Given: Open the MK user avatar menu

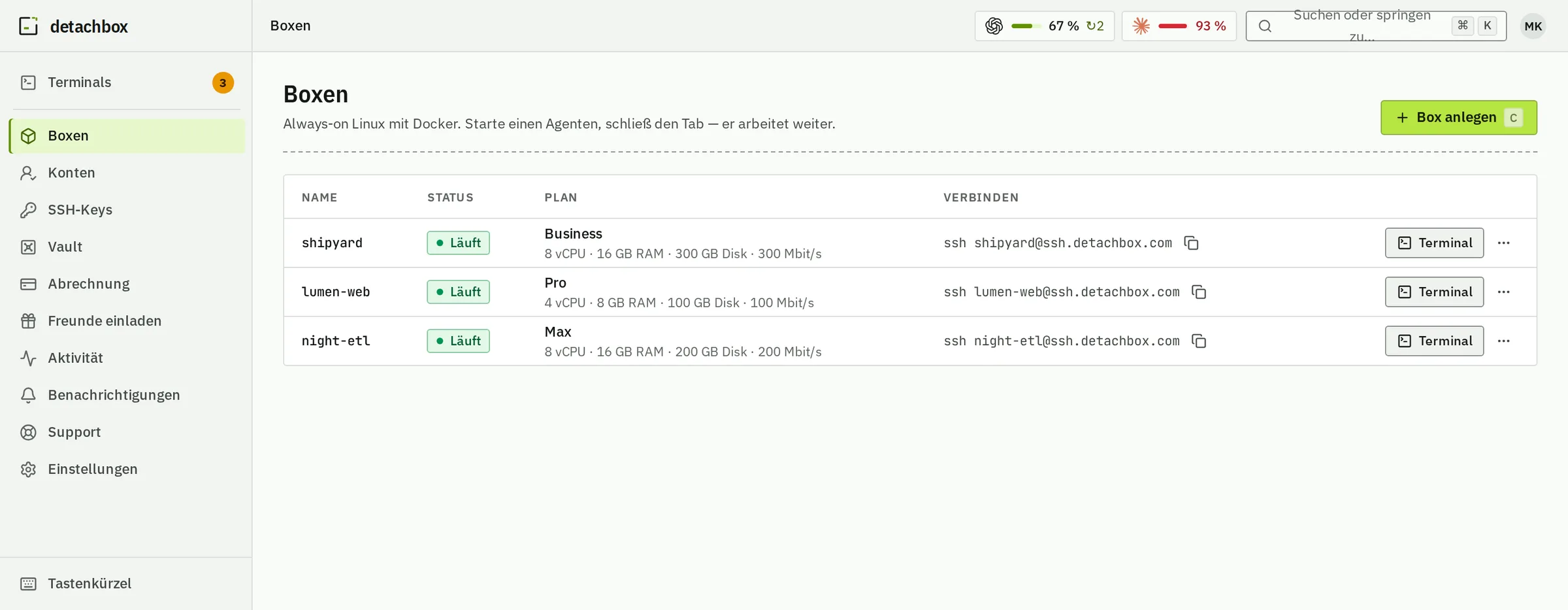Looking at the screenshot, I should 1533,26.
